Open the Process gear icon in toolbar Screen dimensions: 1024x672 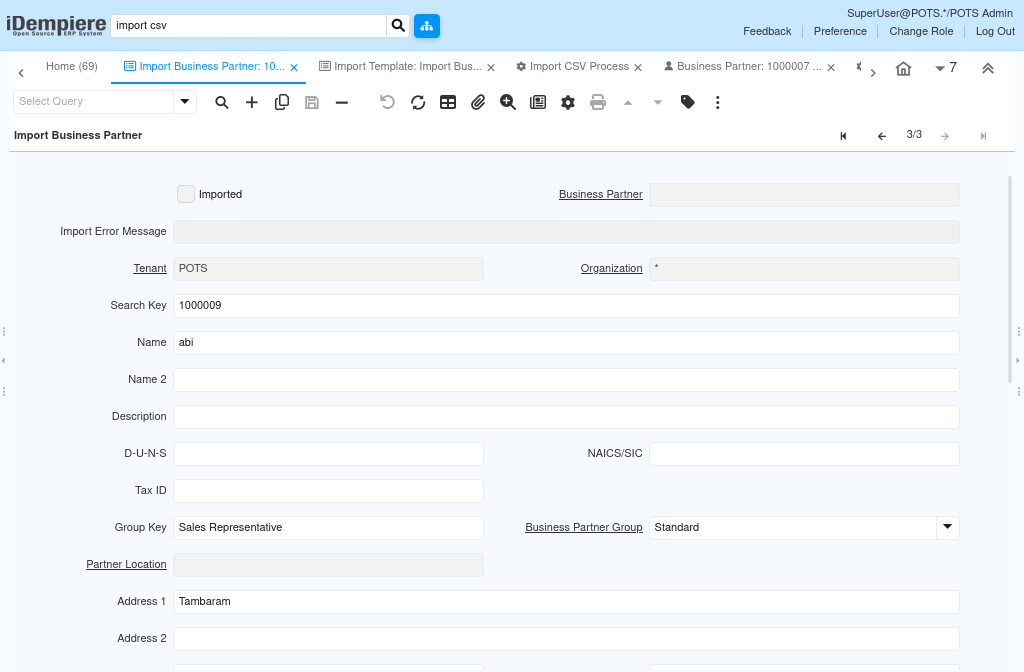coord(568,103)
